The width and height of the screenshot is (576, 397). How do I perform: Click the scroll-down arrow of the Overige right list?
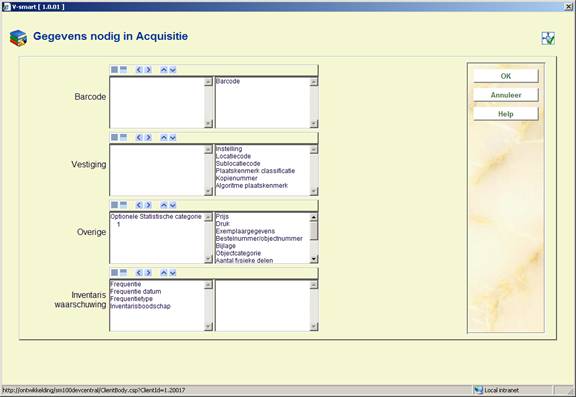(x=314, y=259)
